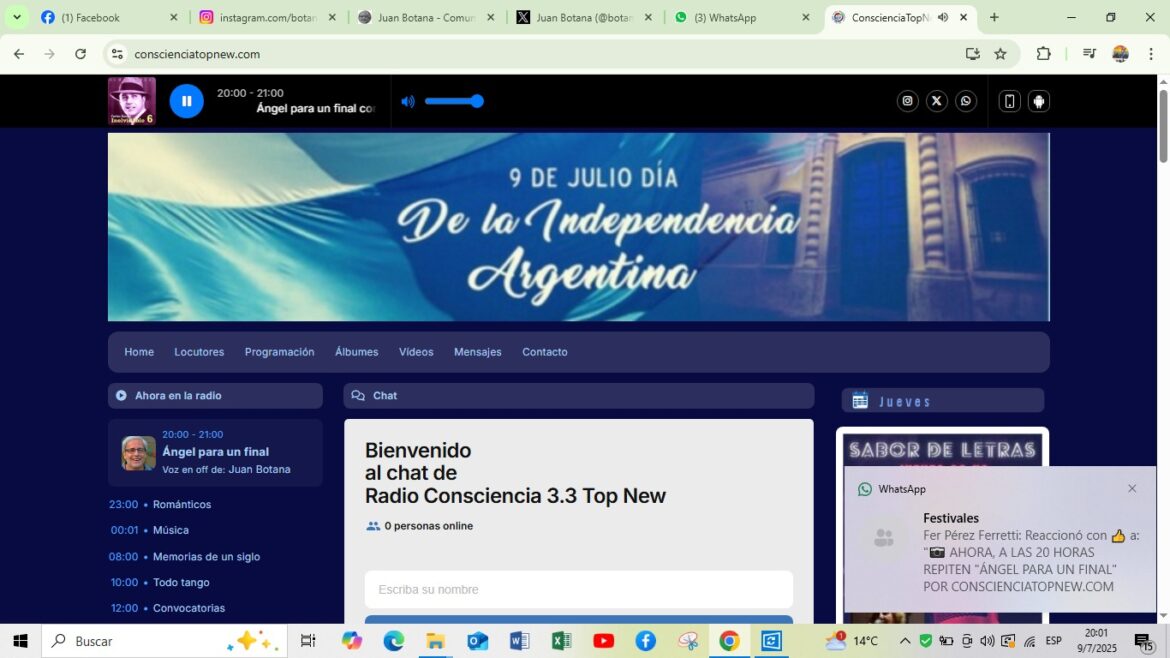Screen dimensions: 1170x658
Task: Click the calendar icon next to Jueves
Action: click(x=860, y=400)
